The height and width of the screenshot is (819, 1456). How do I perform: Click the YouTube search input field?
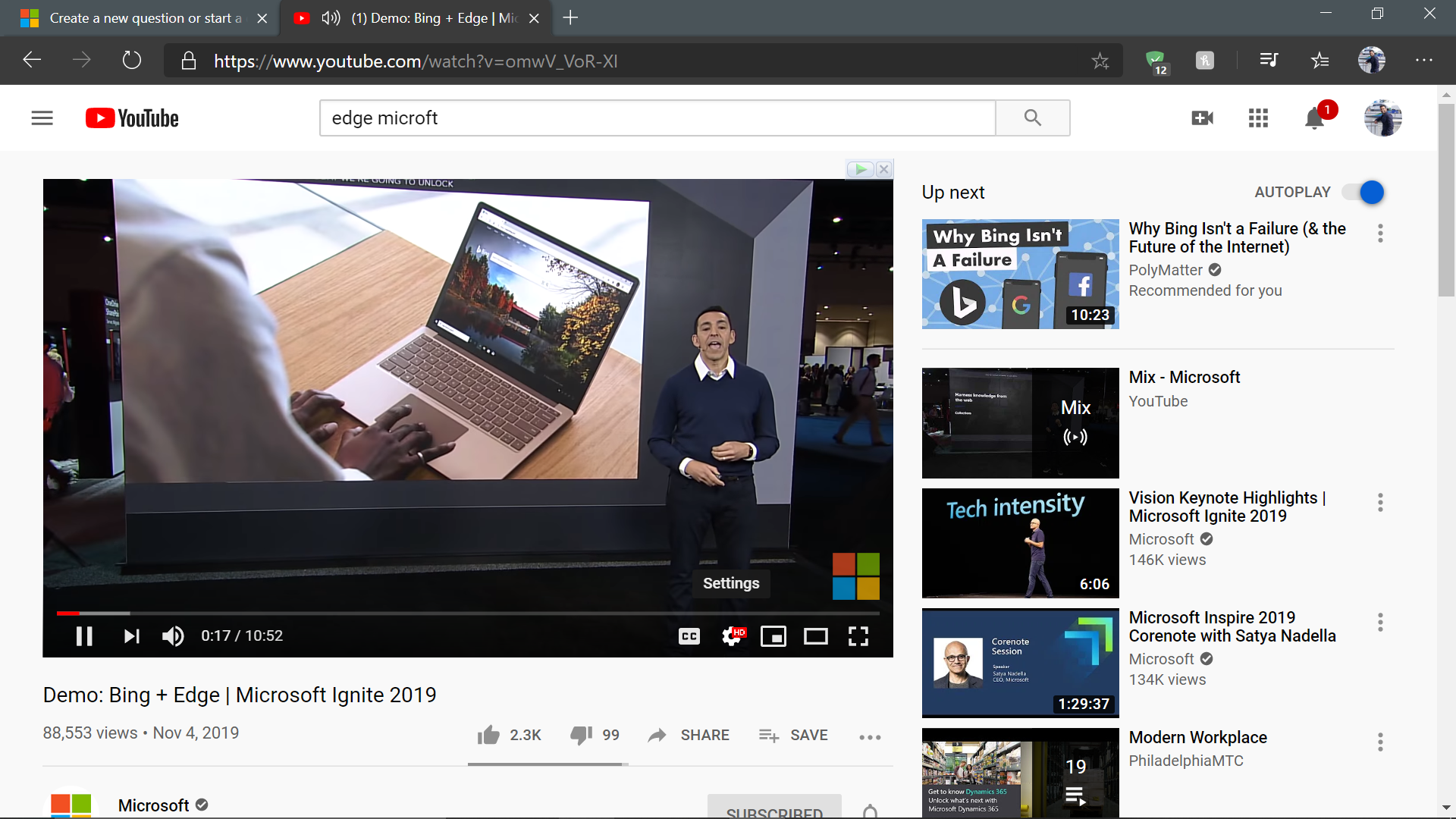657,118
